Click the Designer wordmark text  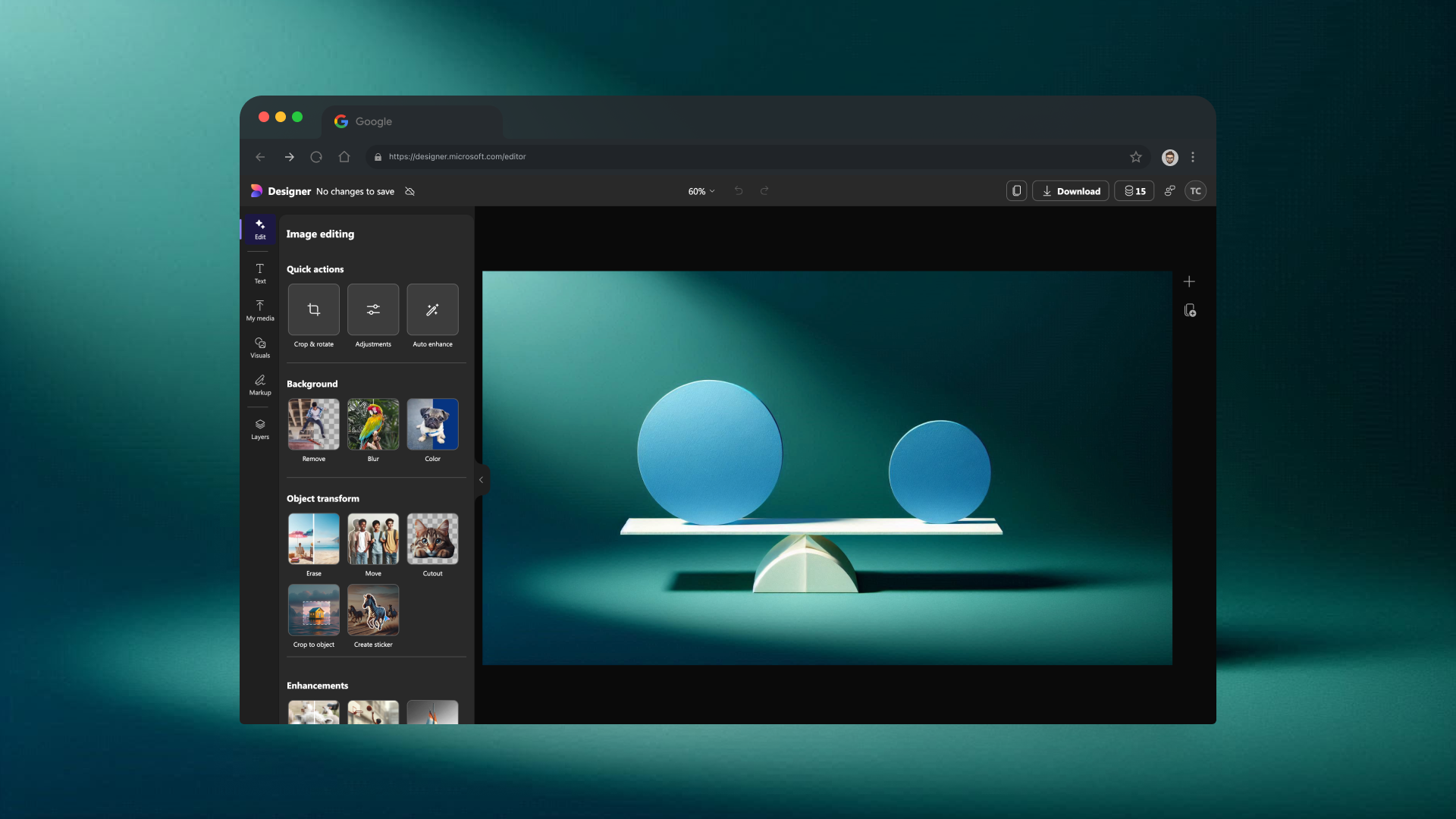(x=289, y=191)
